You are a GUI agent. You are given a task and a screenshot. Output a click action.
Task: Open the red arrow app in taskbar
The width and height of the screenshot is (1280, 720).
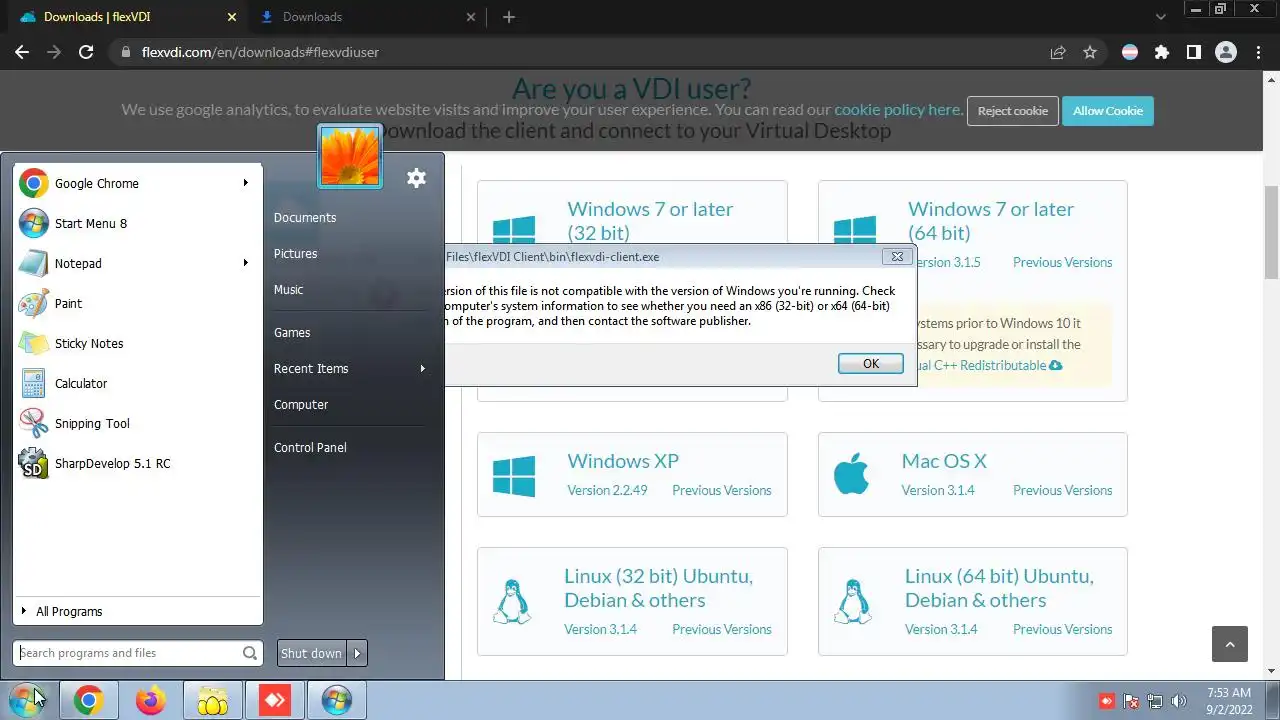tap(274, 701)
